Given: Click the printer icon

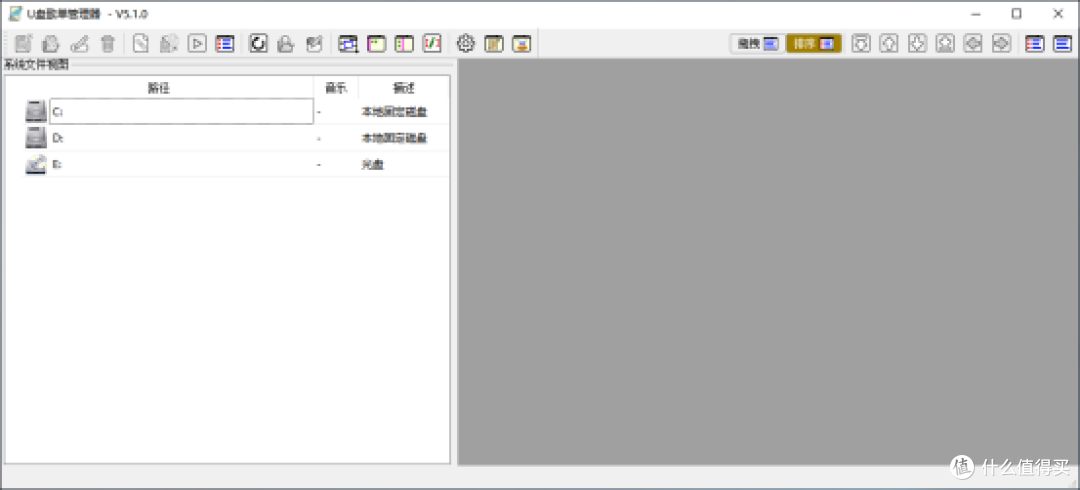Looking at the screenshot, I should click(x=286, y=44).
